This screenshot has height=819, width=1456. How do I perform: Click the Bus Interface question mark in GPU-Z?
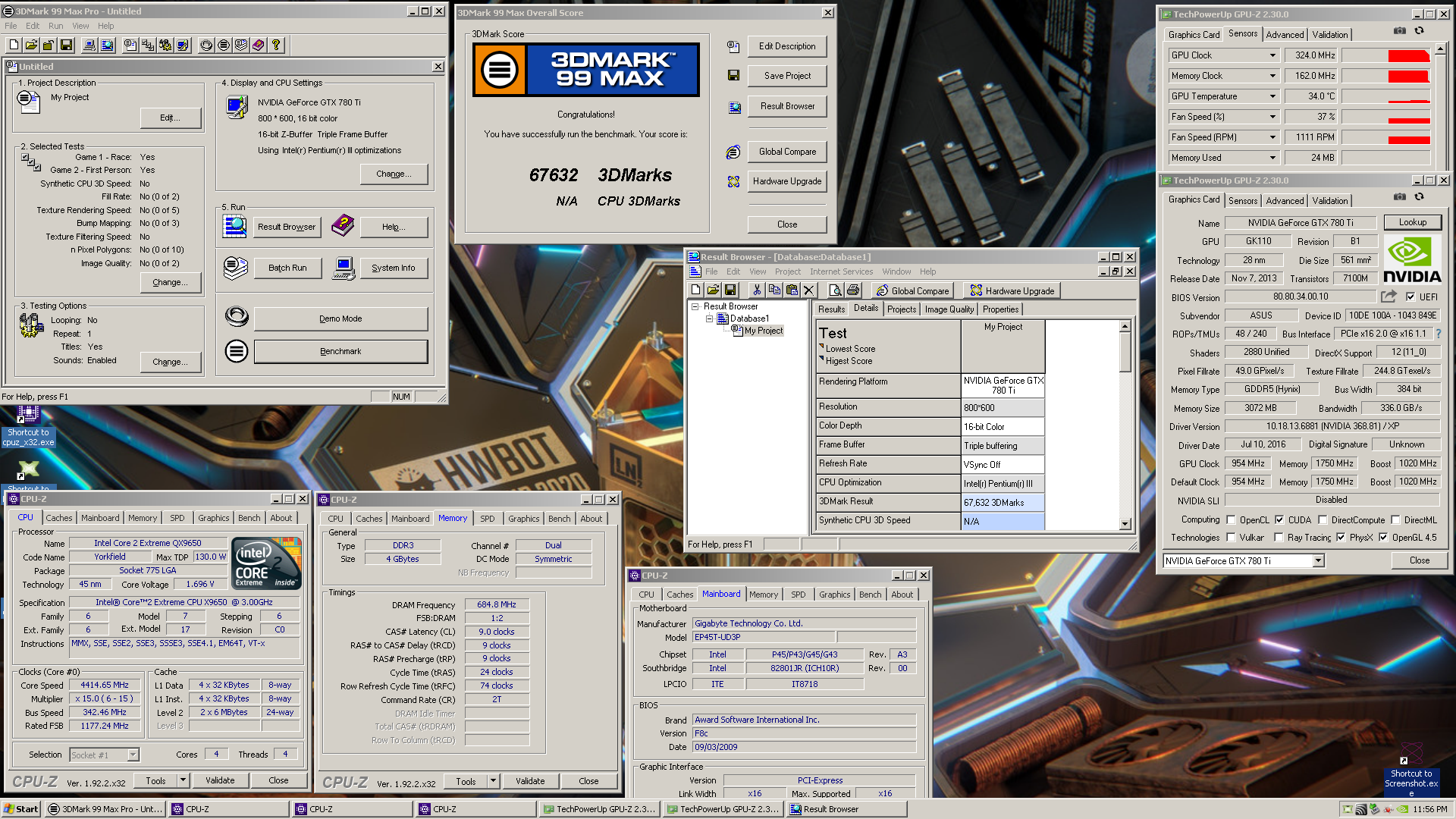click(1438, 334)
